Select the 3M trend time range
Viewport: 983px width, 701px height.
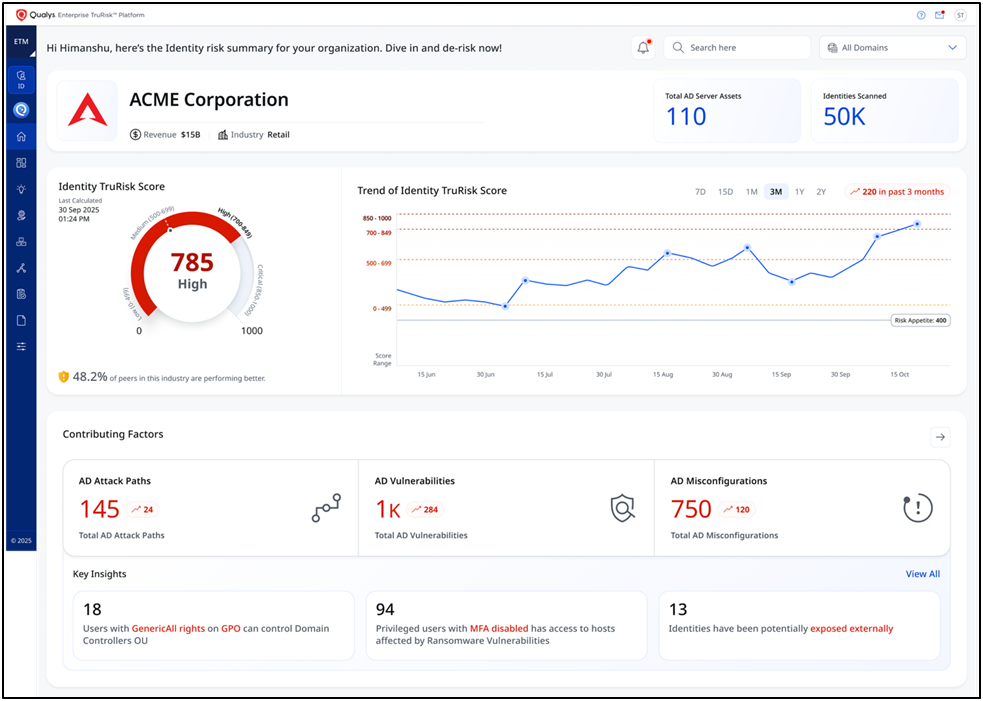pos(775,192)
